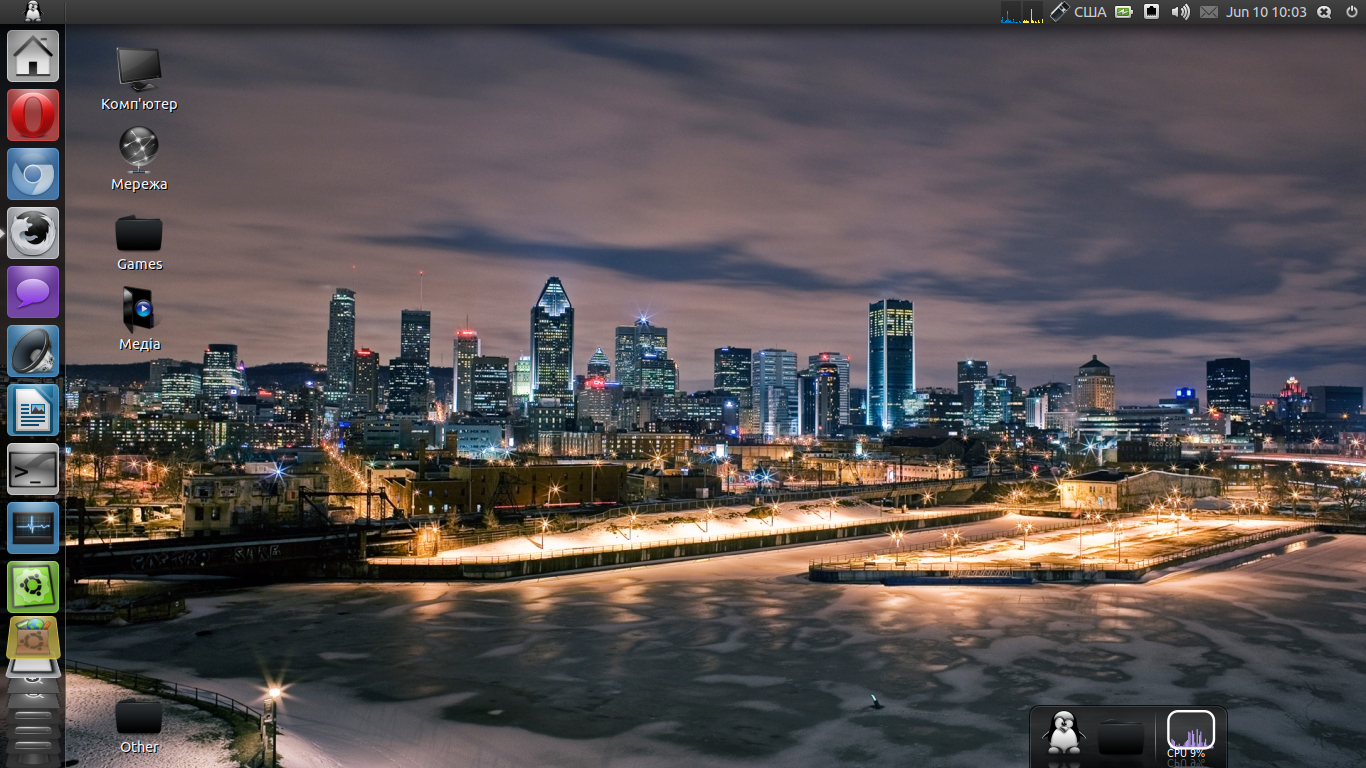Launch the Opera browser
The width and height of the screenshot is (1366, 768).
pos(33,115)
